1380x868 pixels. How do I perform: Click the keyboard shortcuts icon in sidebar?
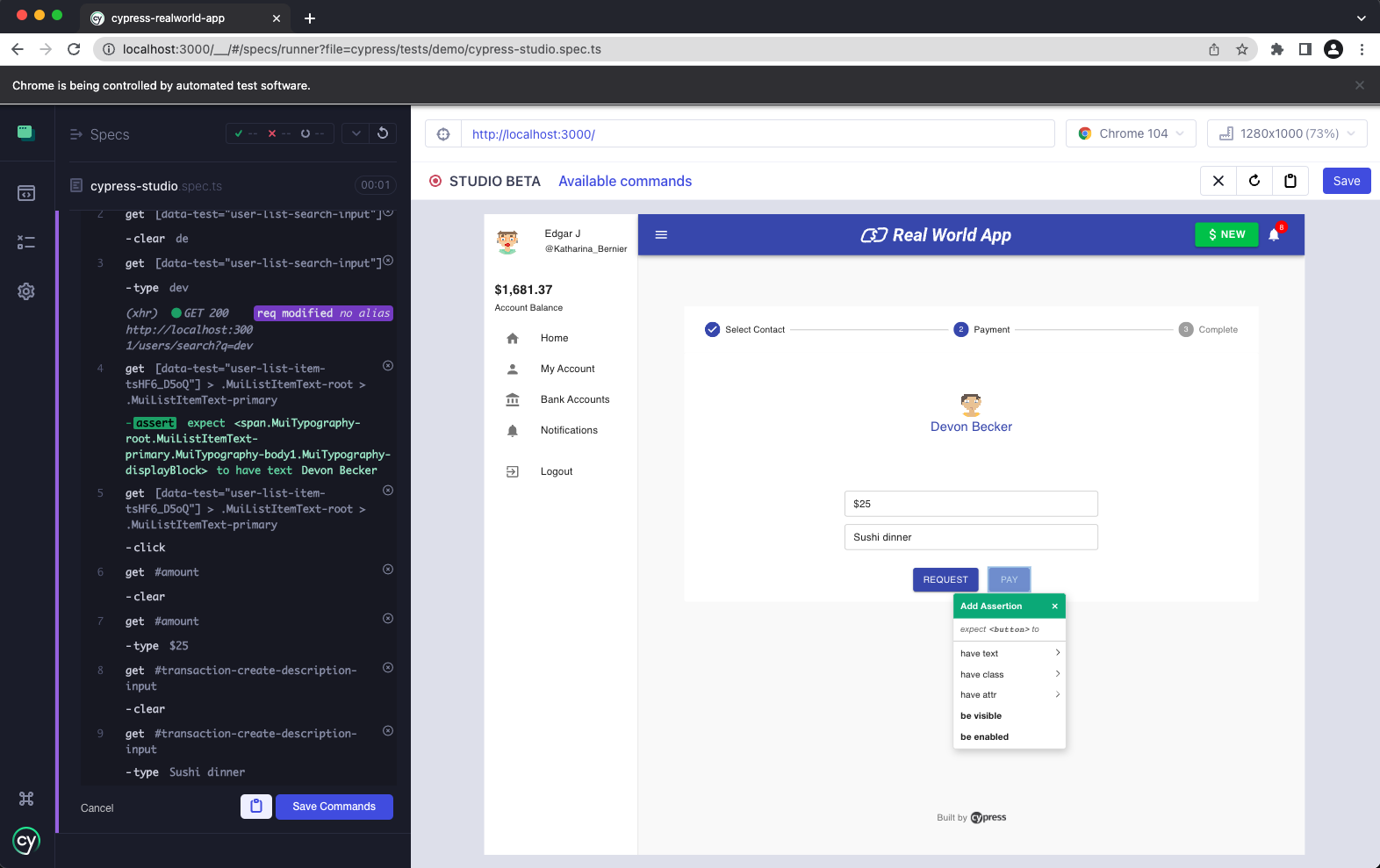tap(26, 799)
